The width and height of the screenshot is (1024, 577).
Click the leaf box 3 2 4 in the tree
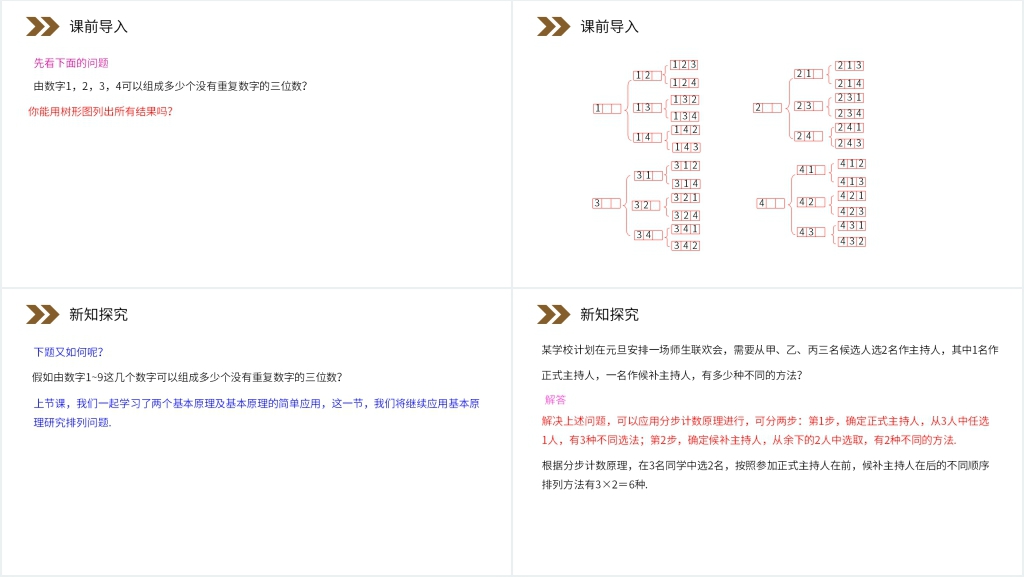[686, 216]
